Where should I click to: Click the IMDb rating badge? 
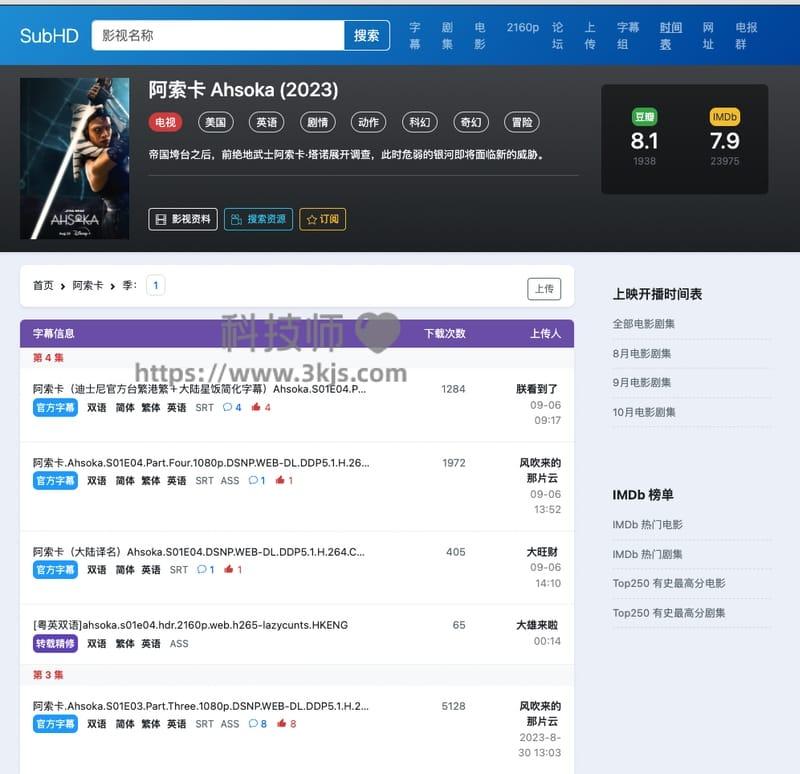pos(724,117)
